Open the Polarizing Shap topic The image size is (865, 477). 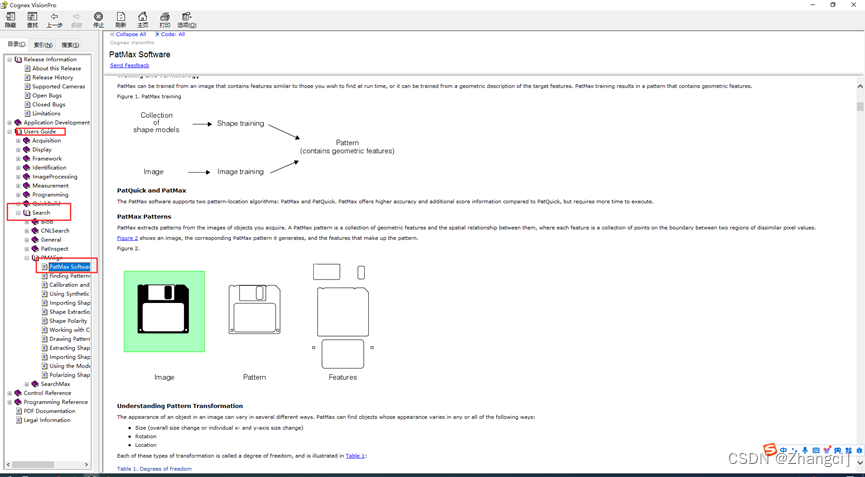70,375
